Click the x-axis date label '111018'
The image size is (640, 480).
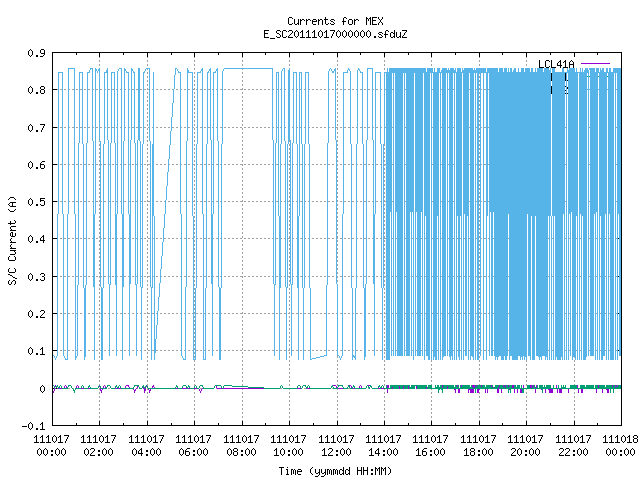point(620,439)
